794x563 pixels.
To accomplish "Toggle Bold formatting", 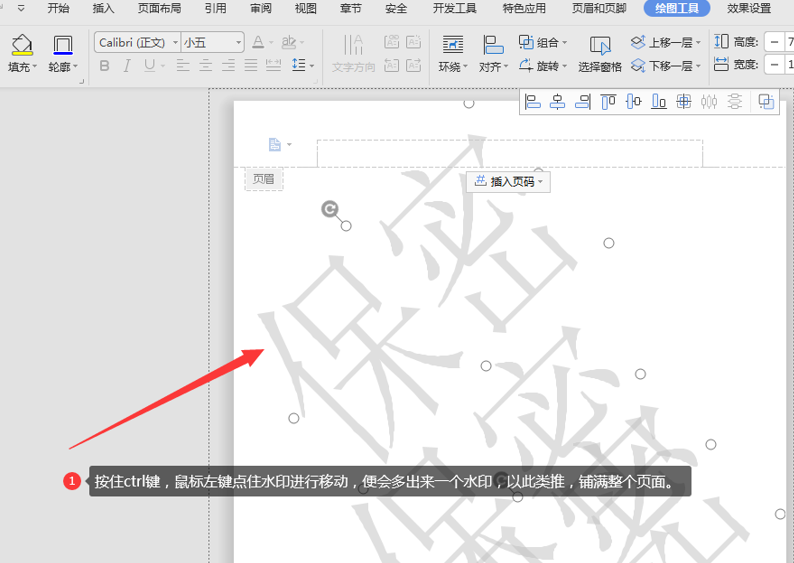I will pos(104,65).
